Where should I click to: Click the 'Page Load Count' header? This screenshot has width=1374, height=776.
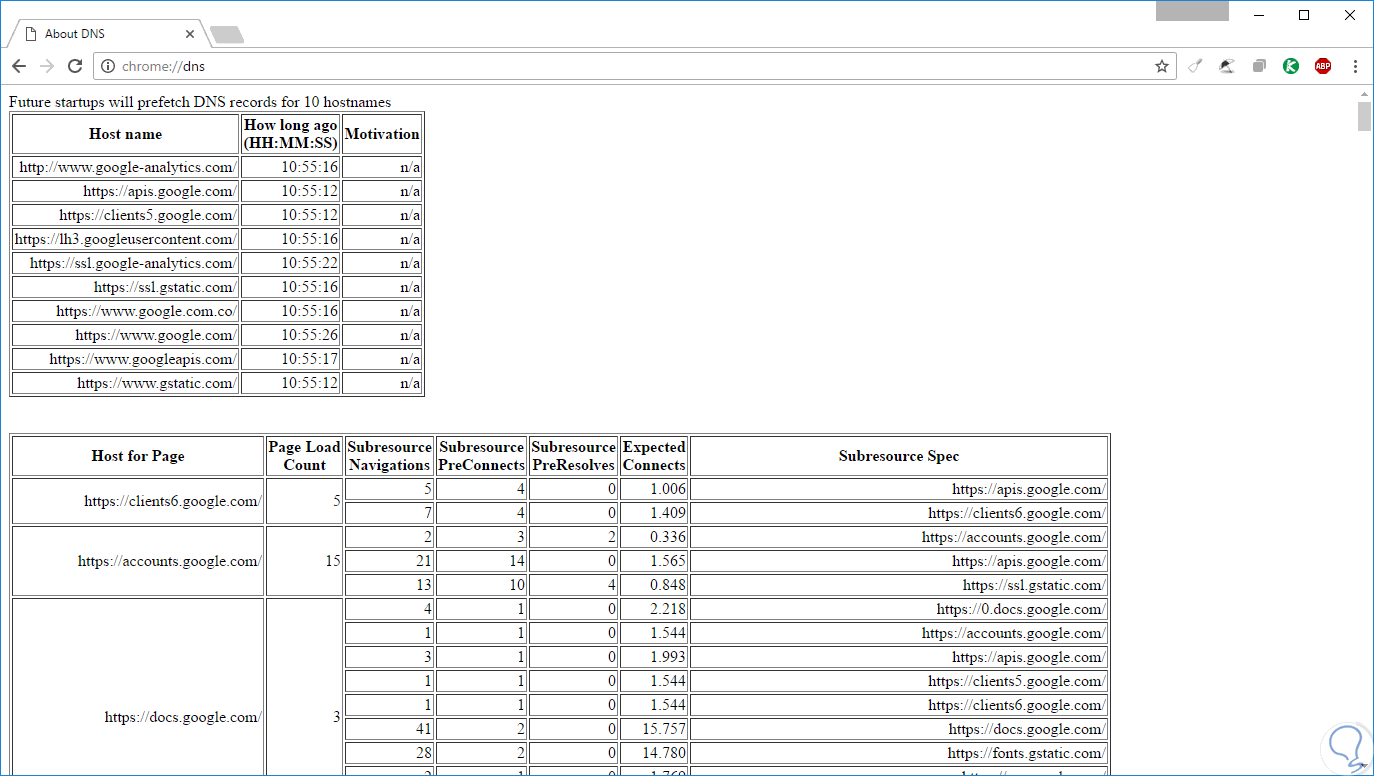click(304, 456)
